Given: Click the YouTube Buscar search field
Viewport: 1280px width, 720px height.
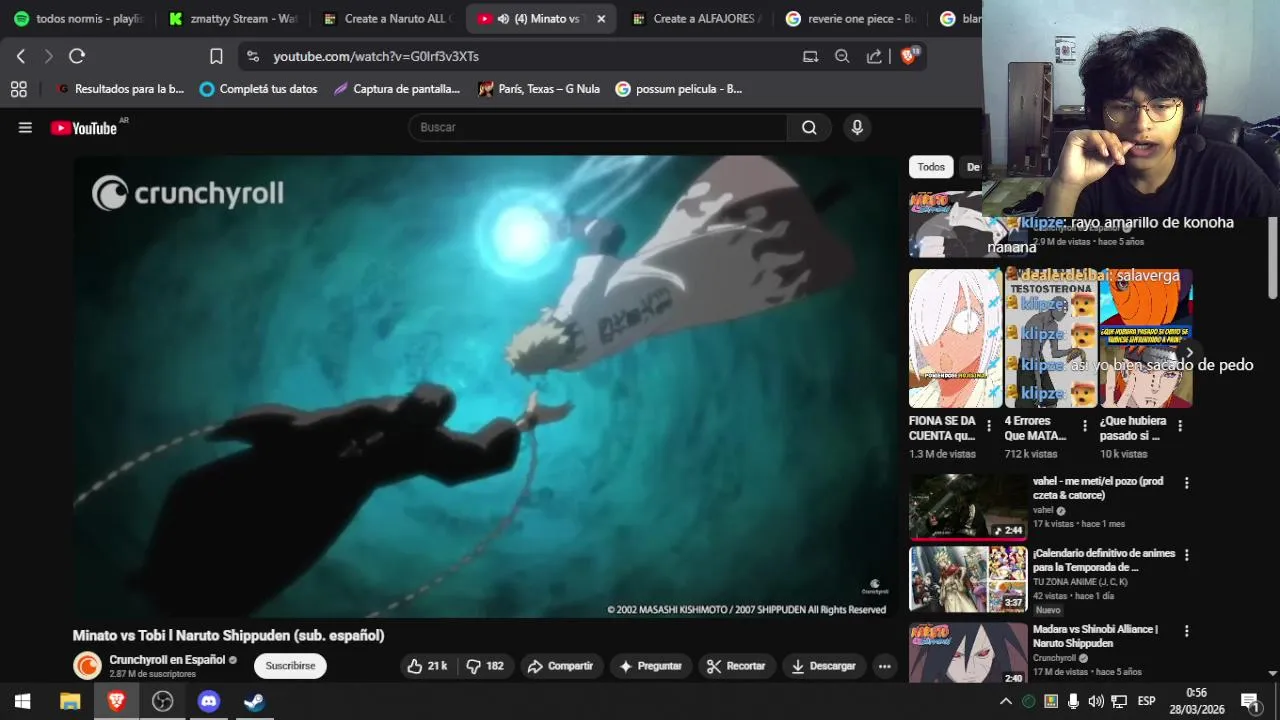Looking at the screenshot, I should coord(598,127).
